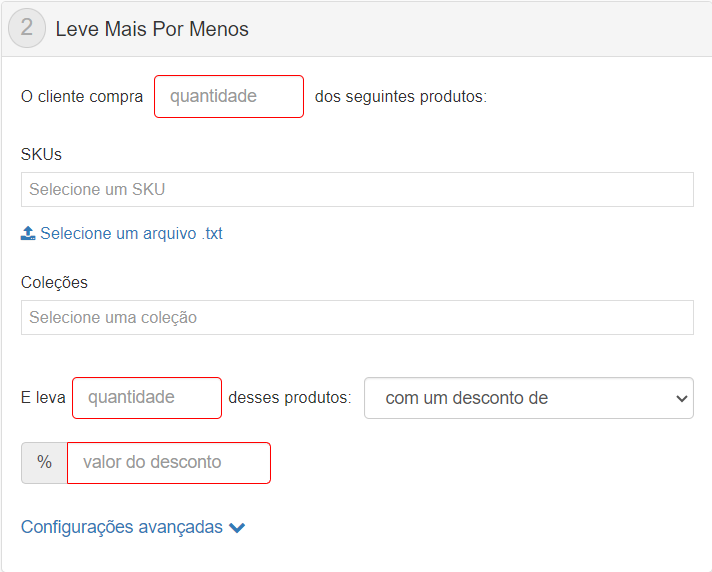Click the "valor do desconto" input

[169, 463]
